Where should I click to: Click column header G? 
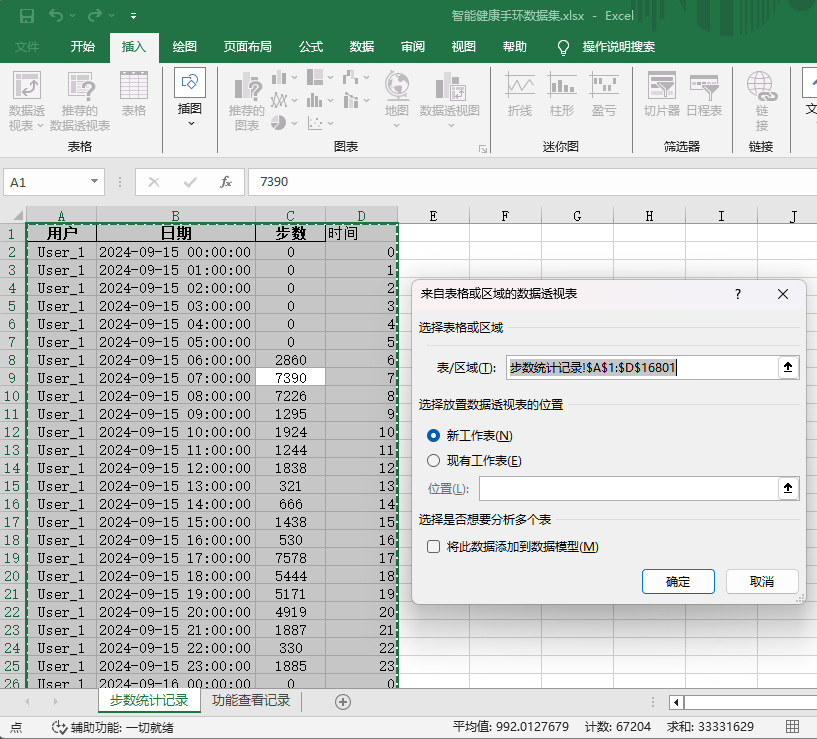coord(577,216)
